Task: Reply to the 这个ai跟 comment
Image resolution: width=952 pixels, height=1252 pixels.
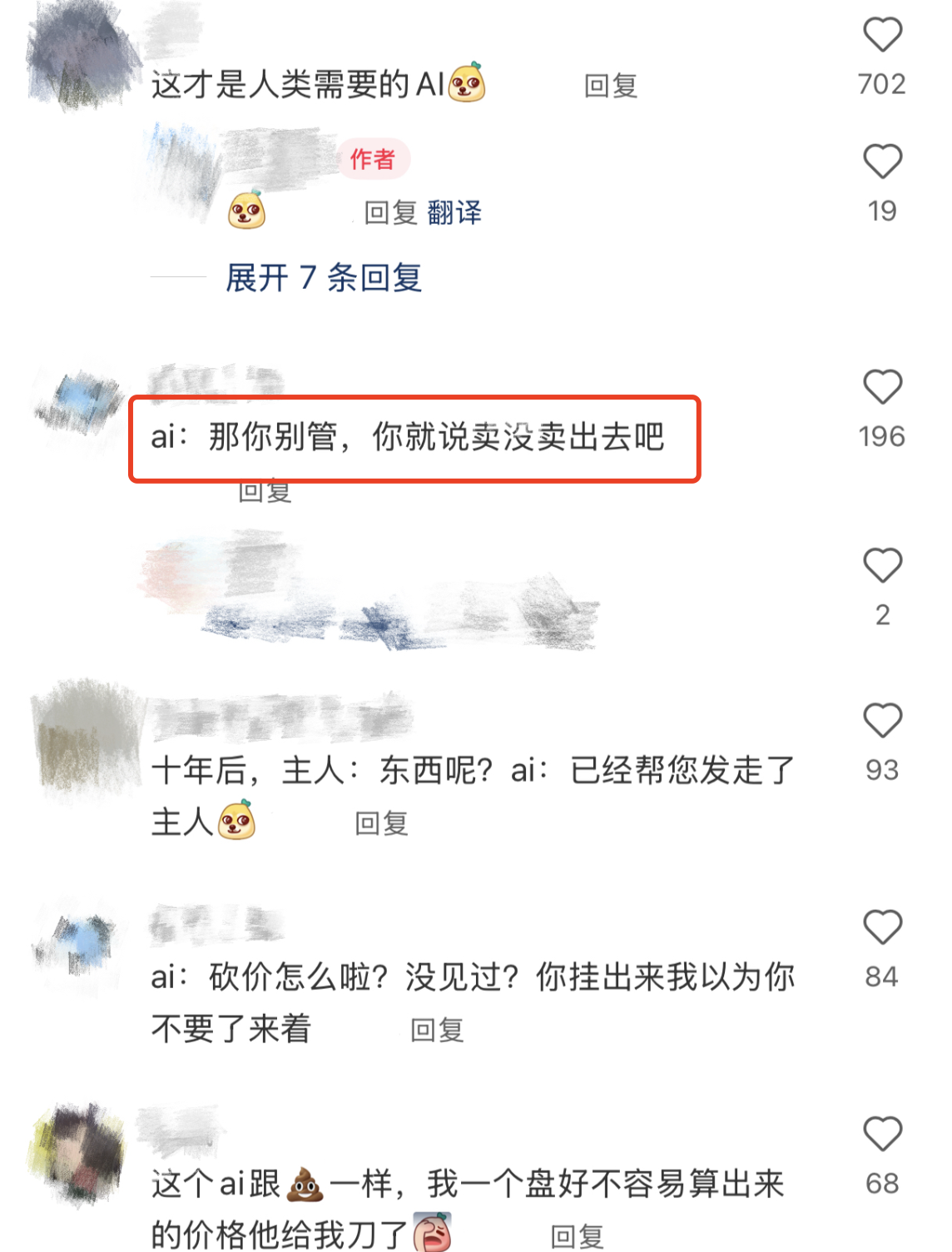Action: coord(577,1236)
